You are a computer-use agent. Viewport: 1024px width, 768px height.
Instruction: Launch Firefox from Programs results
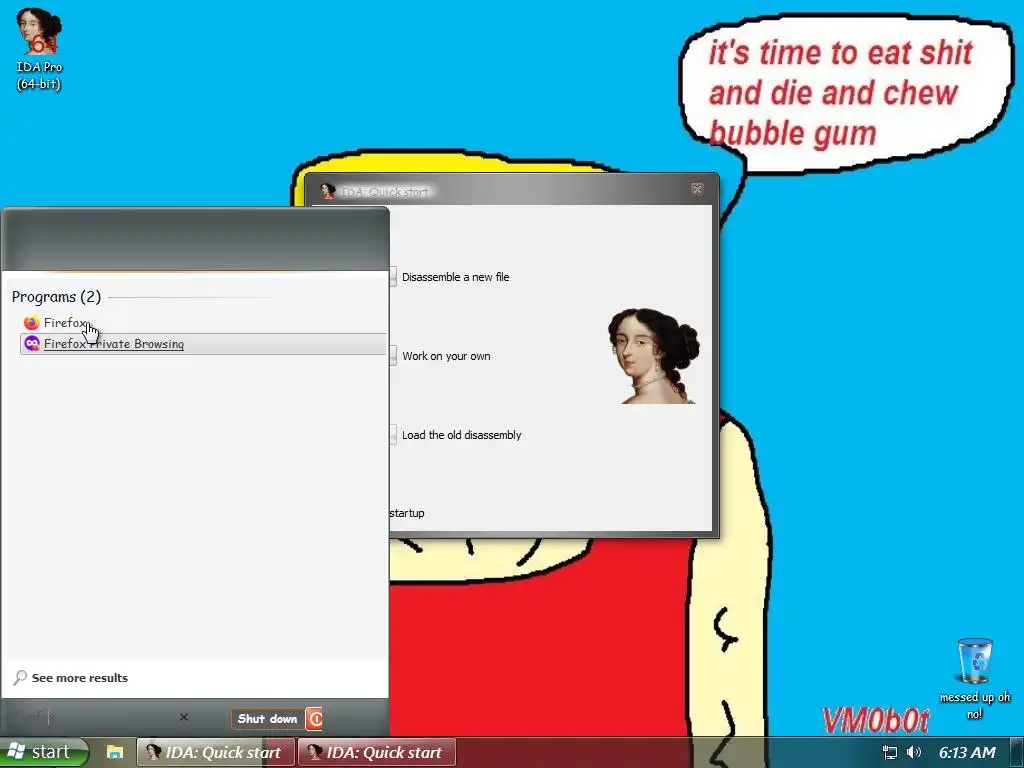(202, 323)
